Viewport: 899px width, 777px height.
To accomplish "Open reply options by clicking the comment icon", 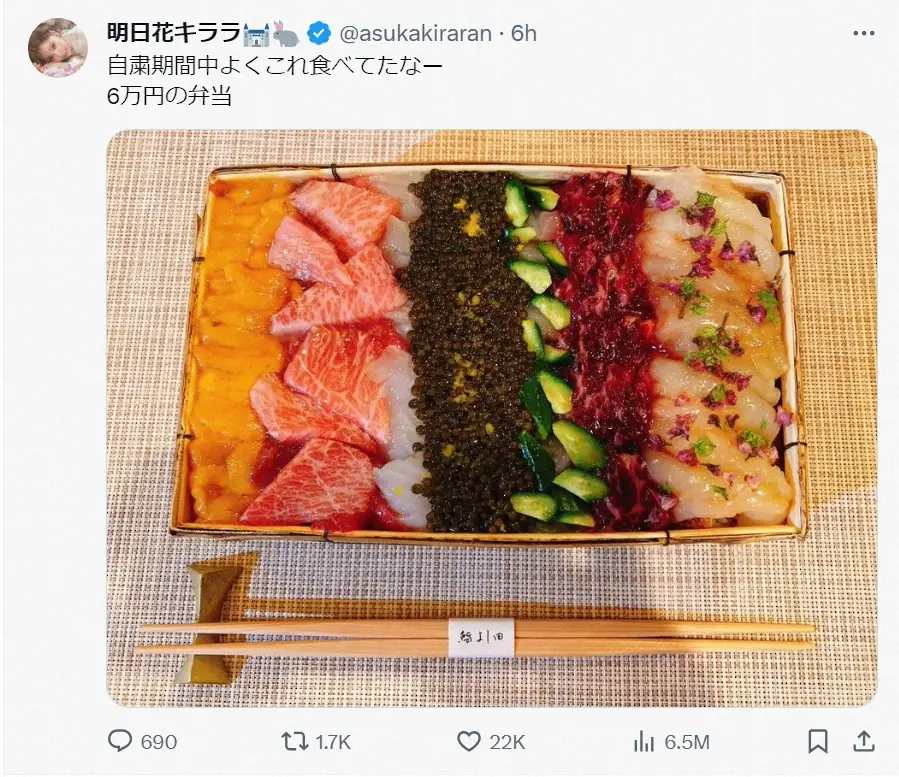I will point(120,743).
